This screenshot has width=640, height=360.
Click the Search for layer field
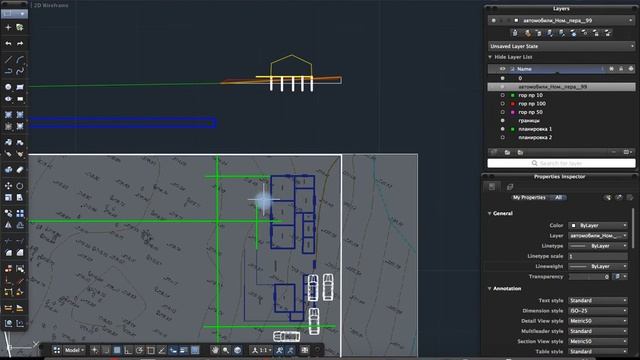pyautogui.click(x=561, y=163)
